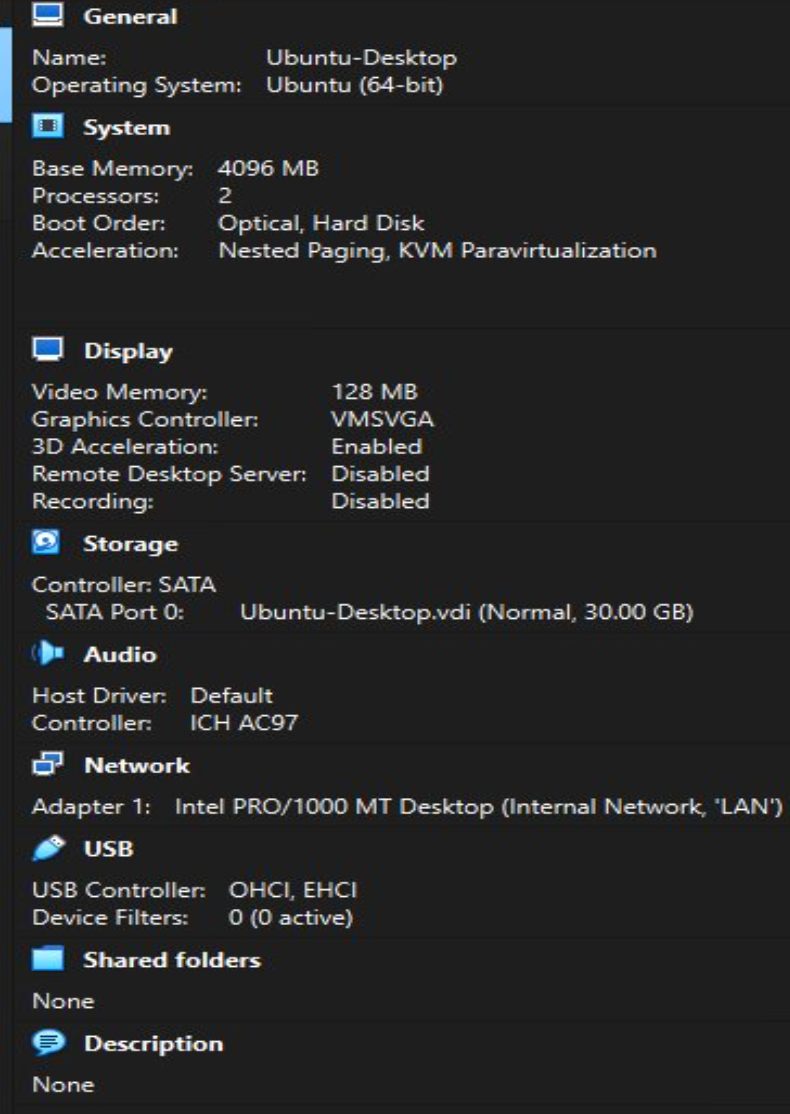Click the Intel PRO/1000 MT Desktop adapter value

(478, 807)
